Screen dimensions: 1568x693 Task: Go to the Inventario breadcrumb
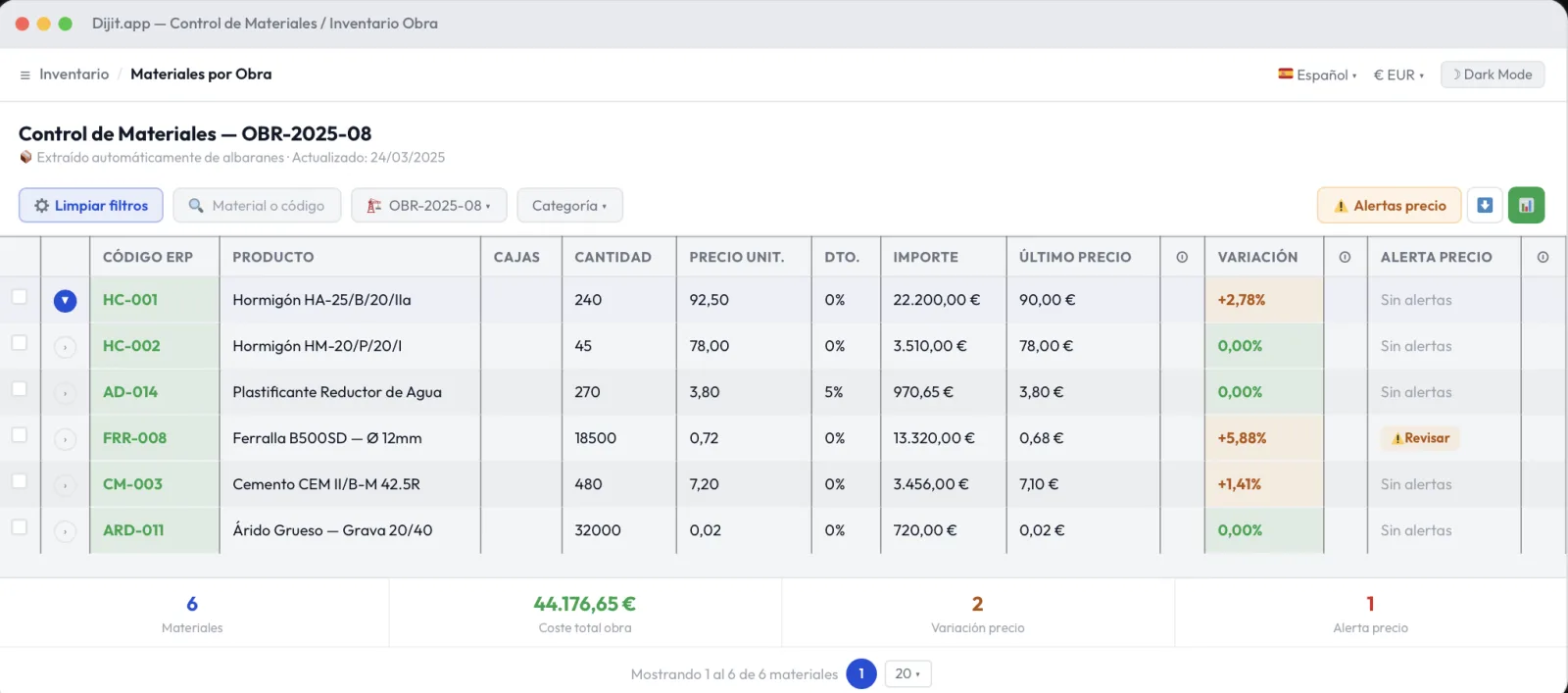(x=73, y=74)
